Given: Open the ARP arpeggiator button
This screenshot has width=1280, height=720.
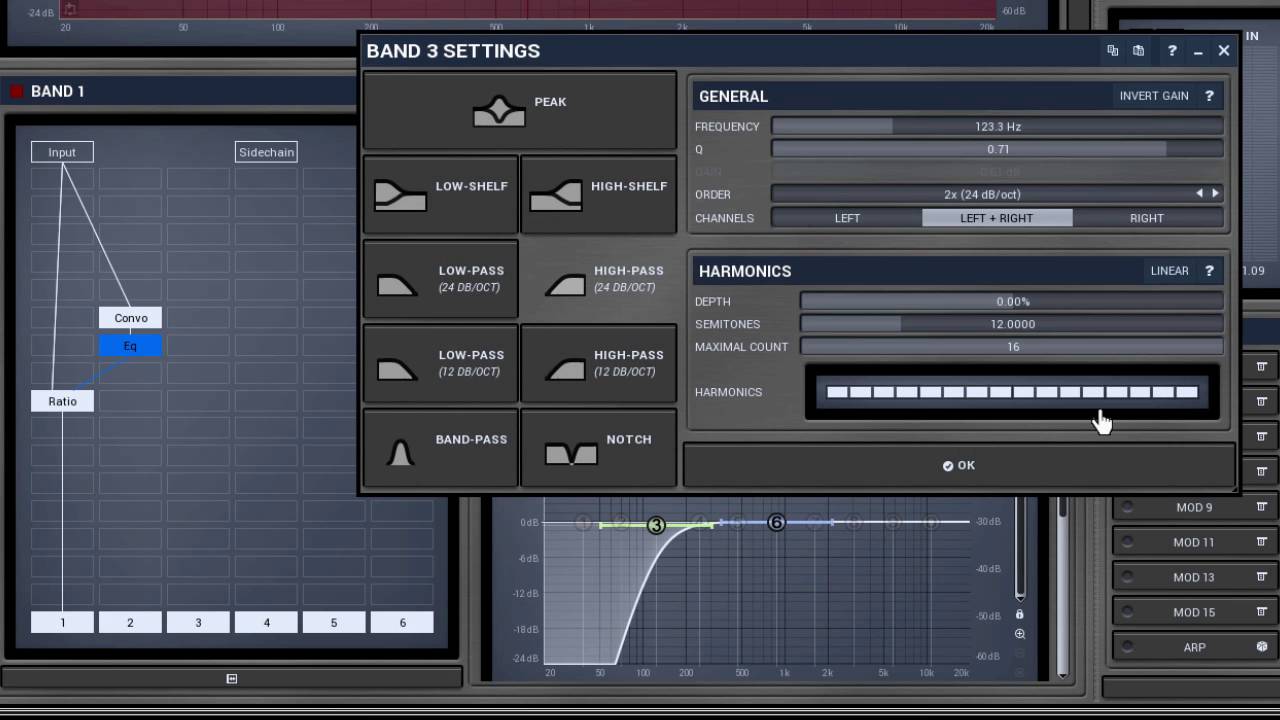Looking at the screenshot, I should click(x=1193, y=647).
